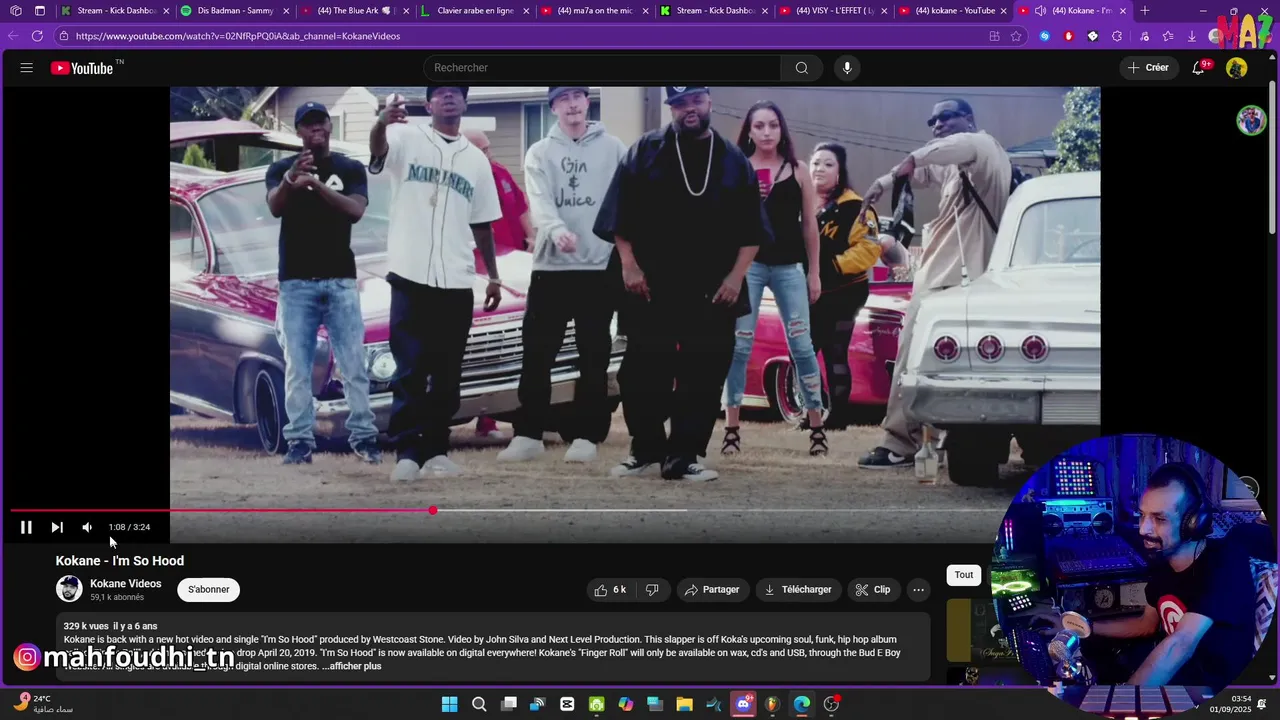Like the video with thumbs up
1280x720 pixels.
tap(610, 590)
